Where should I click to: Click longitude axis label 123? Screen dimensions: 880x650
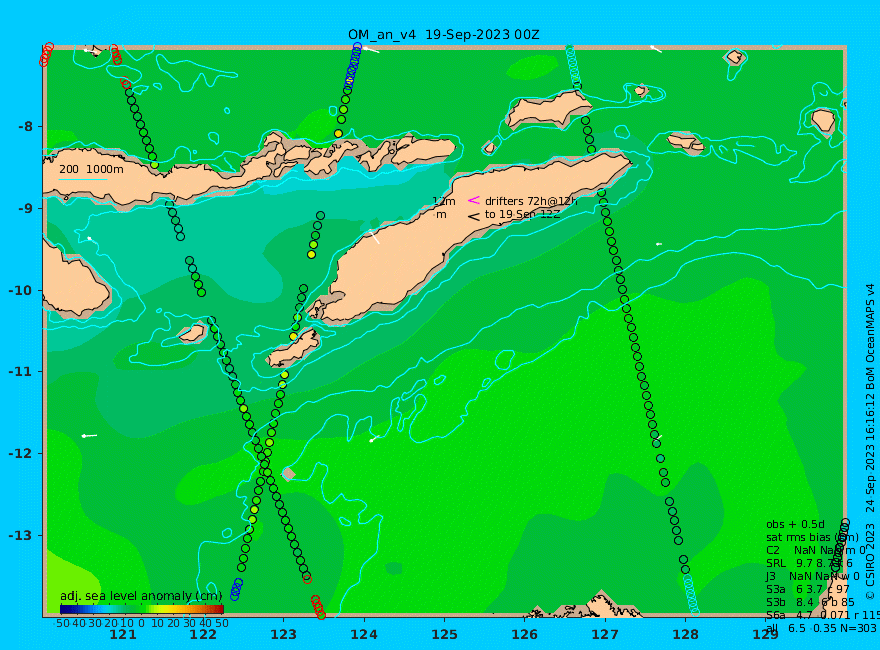pos(283,634)
